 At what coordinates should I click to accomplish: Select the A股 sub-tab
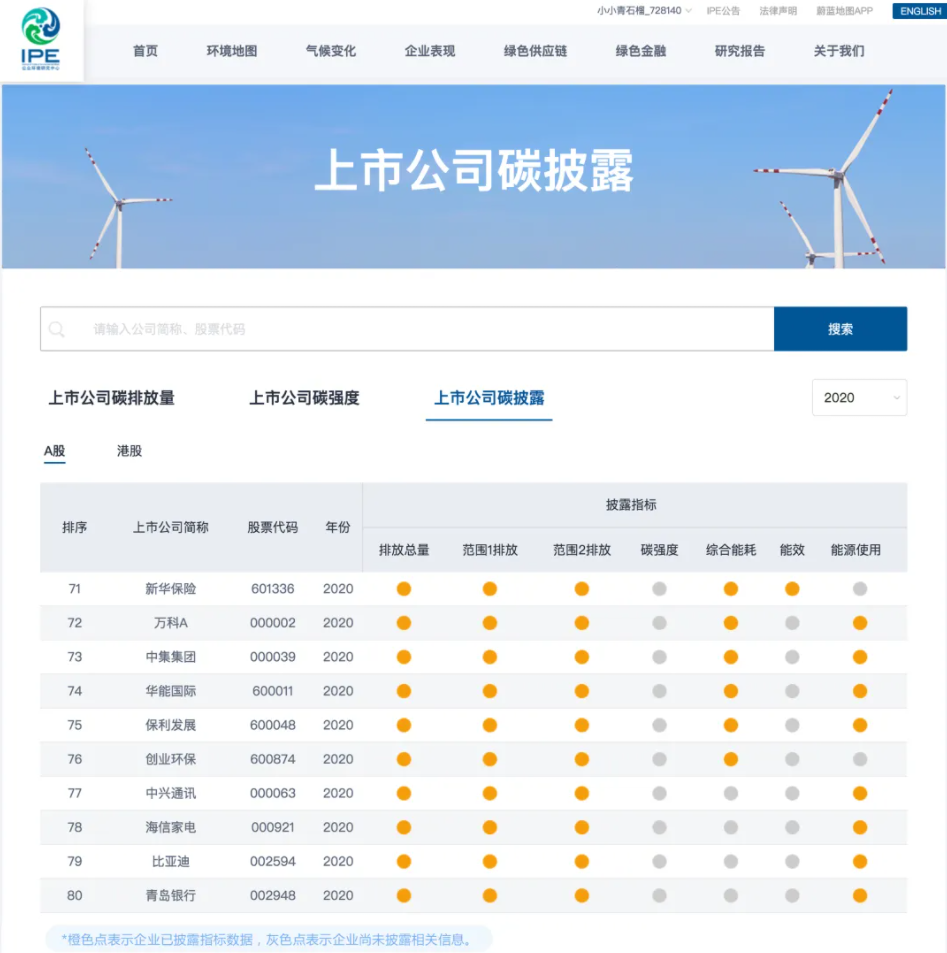pyautogui.click(x=54, y=451)
